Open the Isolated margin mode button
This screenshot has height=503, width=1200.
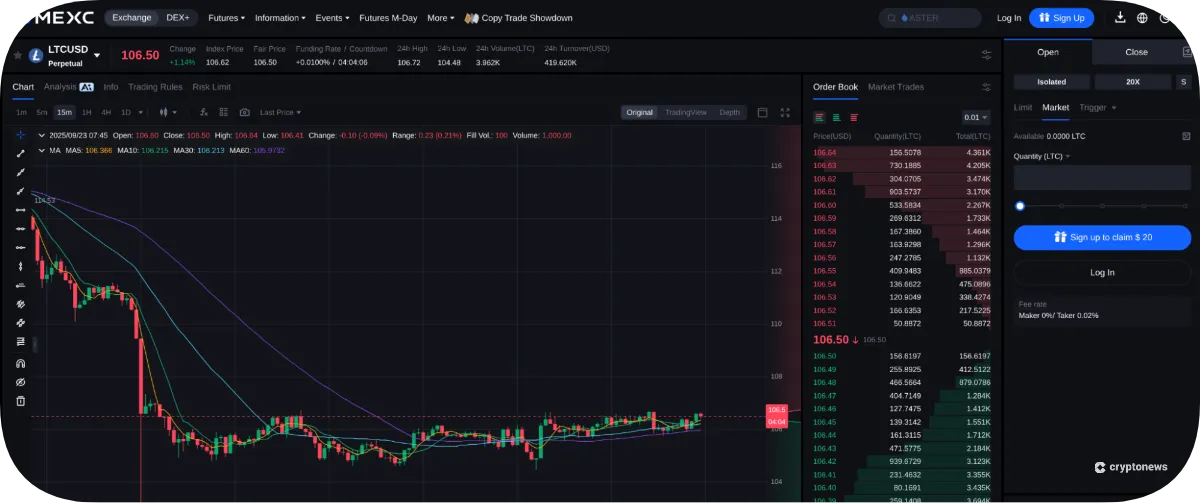coord(1051,82)
